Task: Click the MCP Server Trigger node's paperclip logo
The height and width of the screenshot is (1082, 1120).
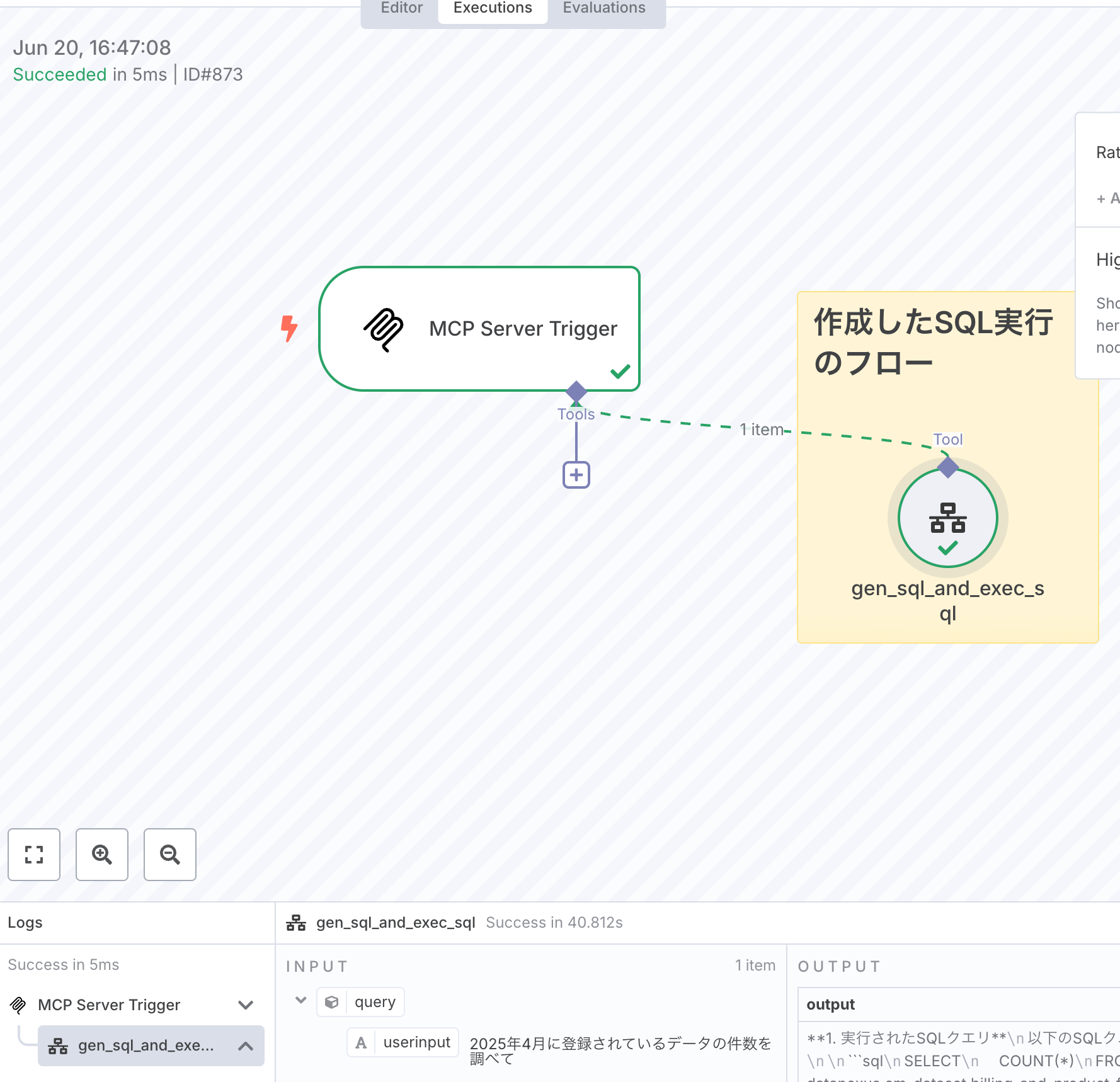Action: pos(383,329)
